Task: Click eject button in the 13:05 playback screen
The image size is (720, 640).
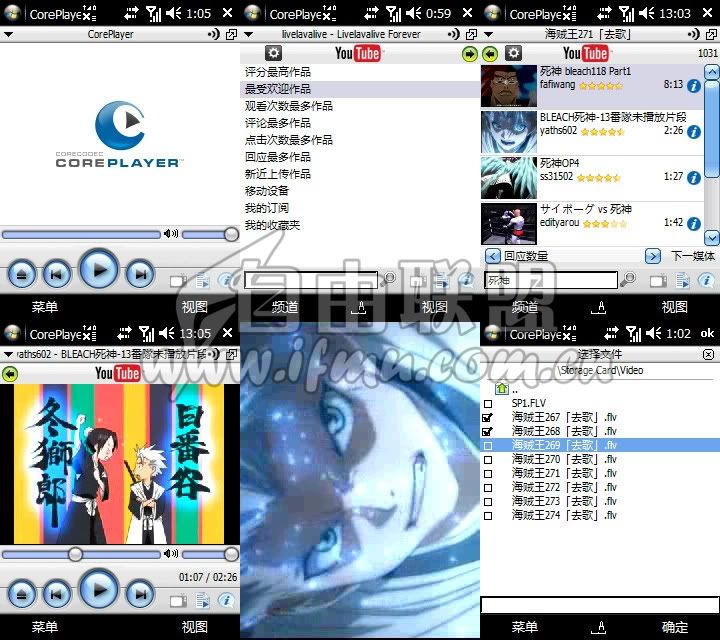Action: click(x=22, y=594)
